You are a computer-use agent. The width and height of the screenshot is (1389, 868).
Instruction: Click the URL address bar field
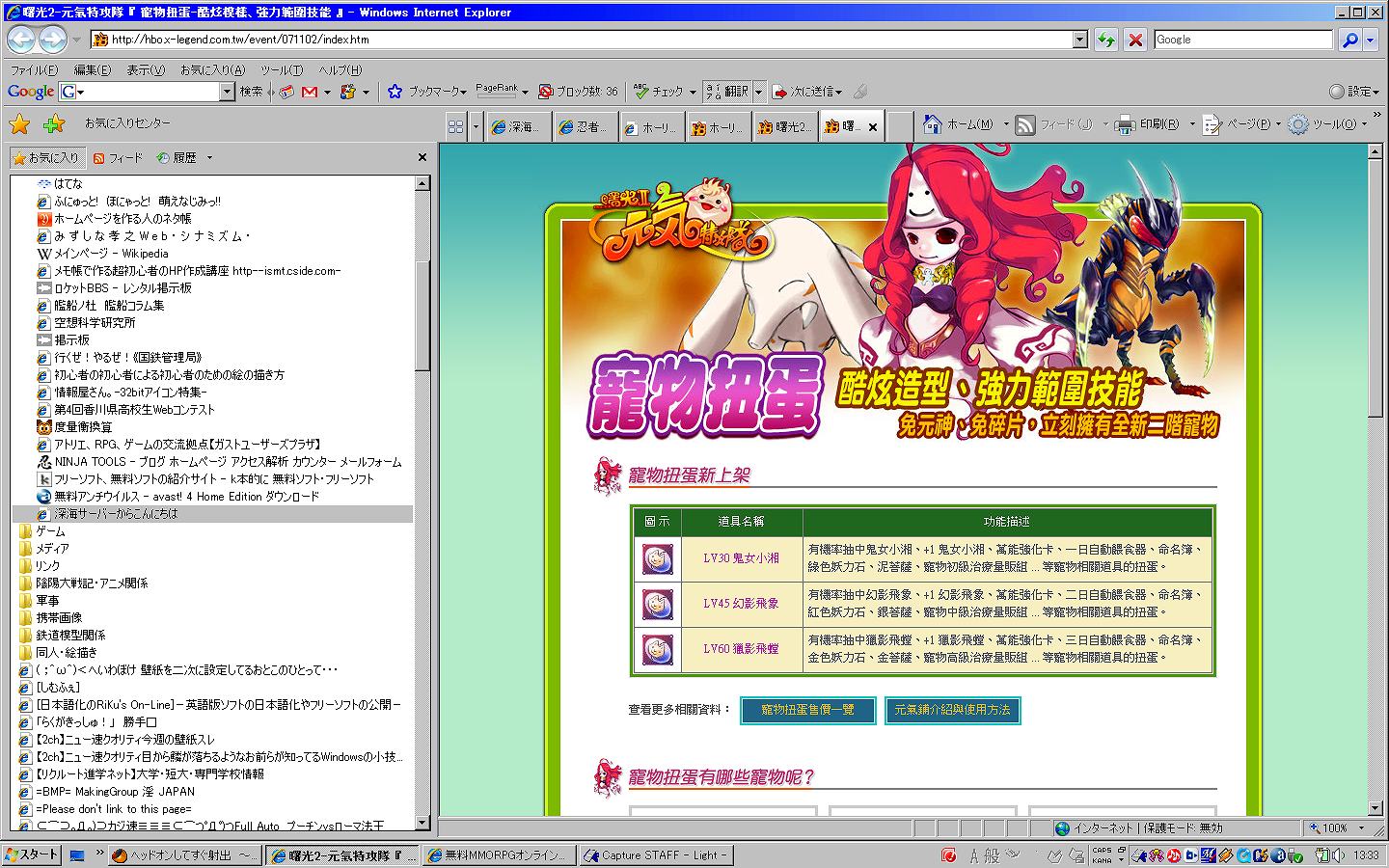(x=589, y=40)
